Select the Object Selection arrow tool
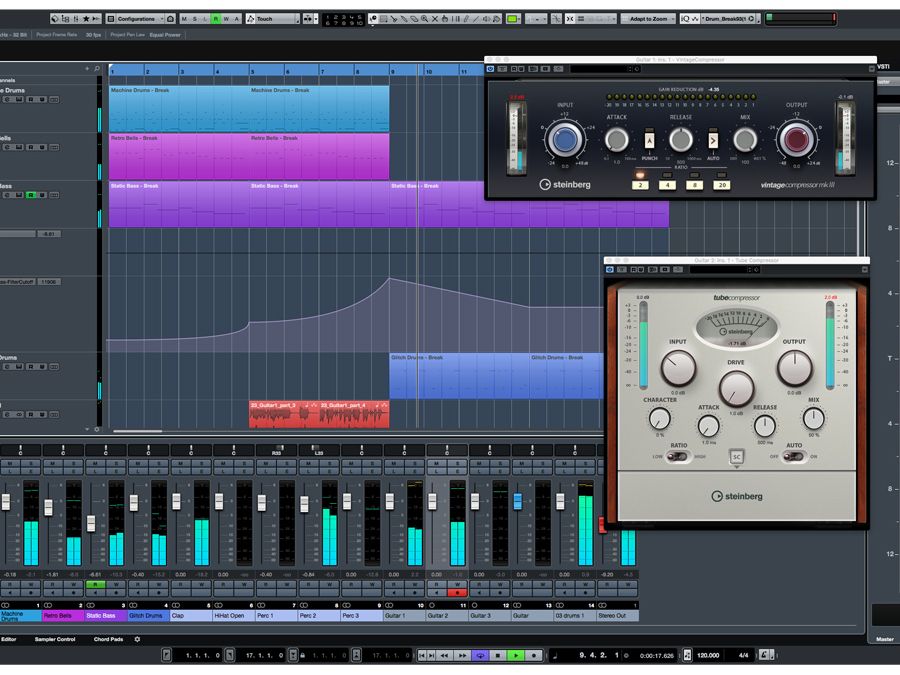Screen dimensions: 900x675 [x=373, y=19]
